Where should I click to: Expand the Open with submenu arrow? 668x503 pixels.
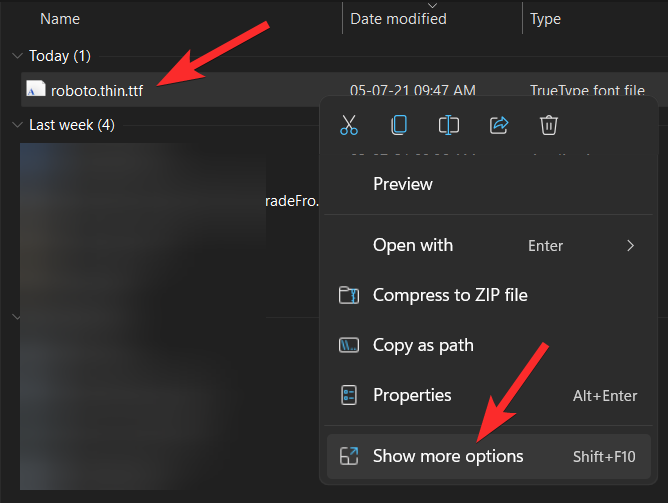point(630,245)
